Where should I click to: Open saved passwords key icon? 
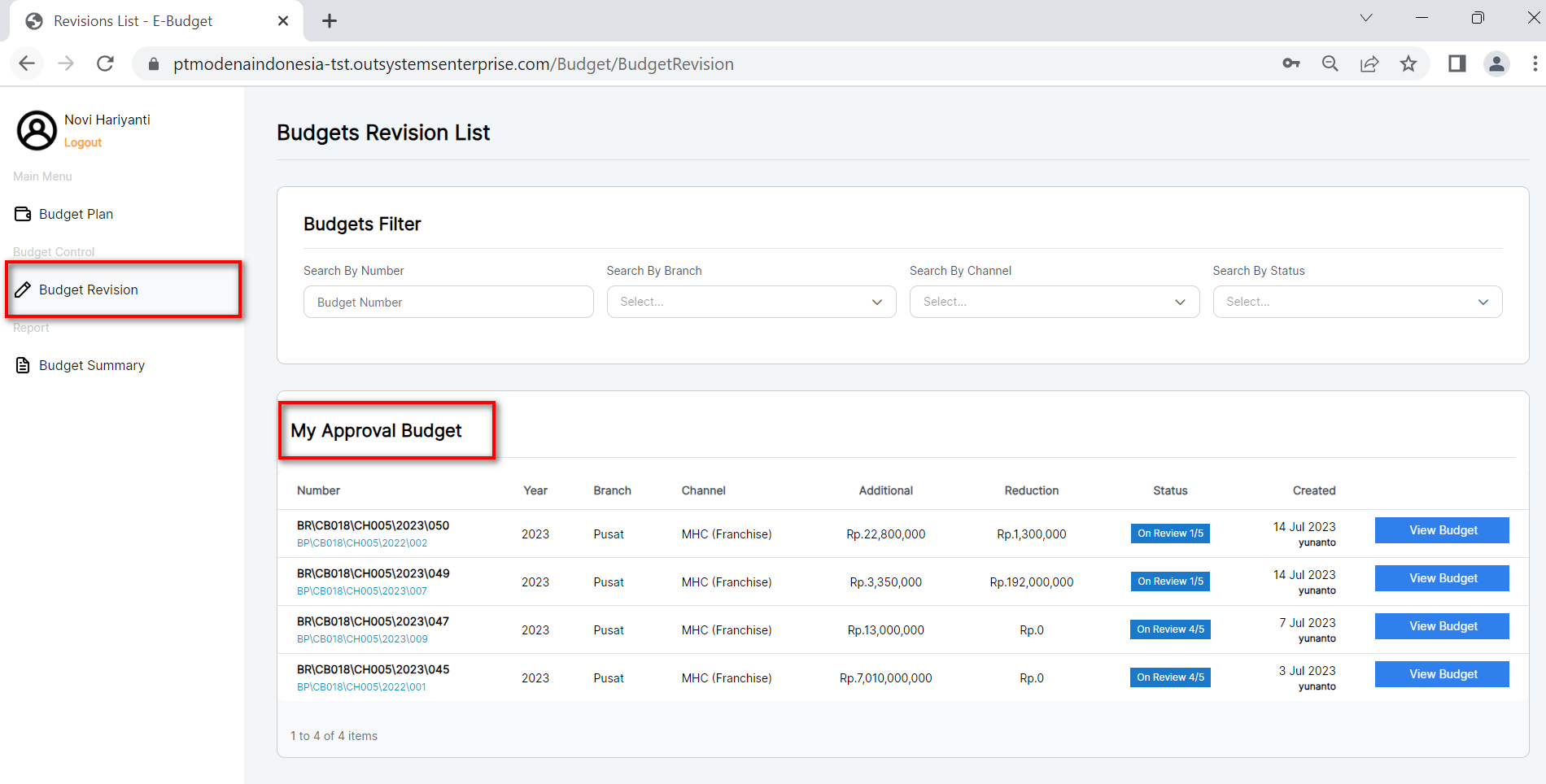click(x=1291, y=63)
